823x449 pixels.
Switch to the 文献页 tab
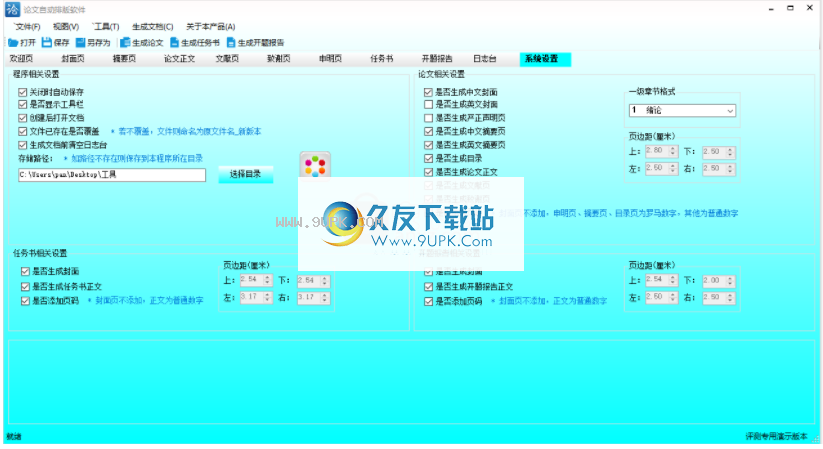(227, 59)
